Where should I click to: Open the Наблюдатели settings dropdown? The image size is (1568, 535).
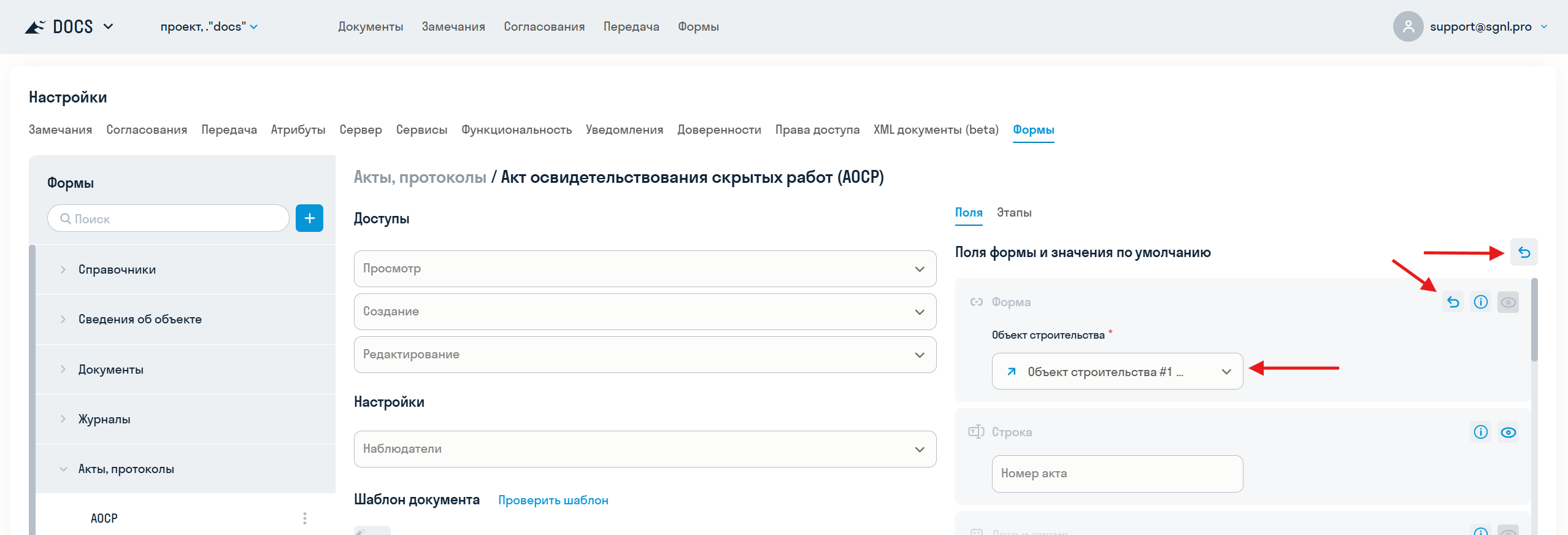point(645,449)
